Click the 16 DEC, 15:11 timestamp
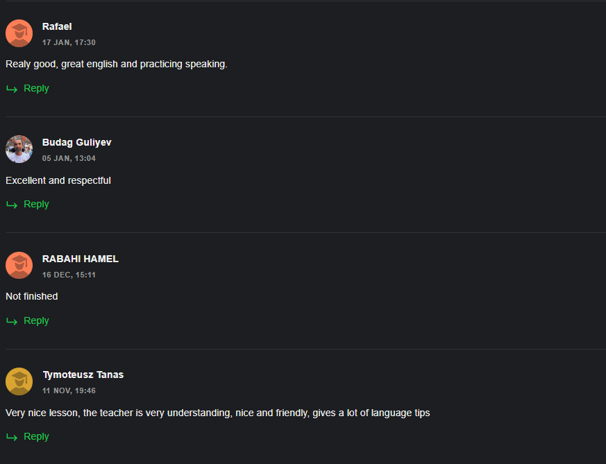The image size is (606, 464). [x=69, y=275]
